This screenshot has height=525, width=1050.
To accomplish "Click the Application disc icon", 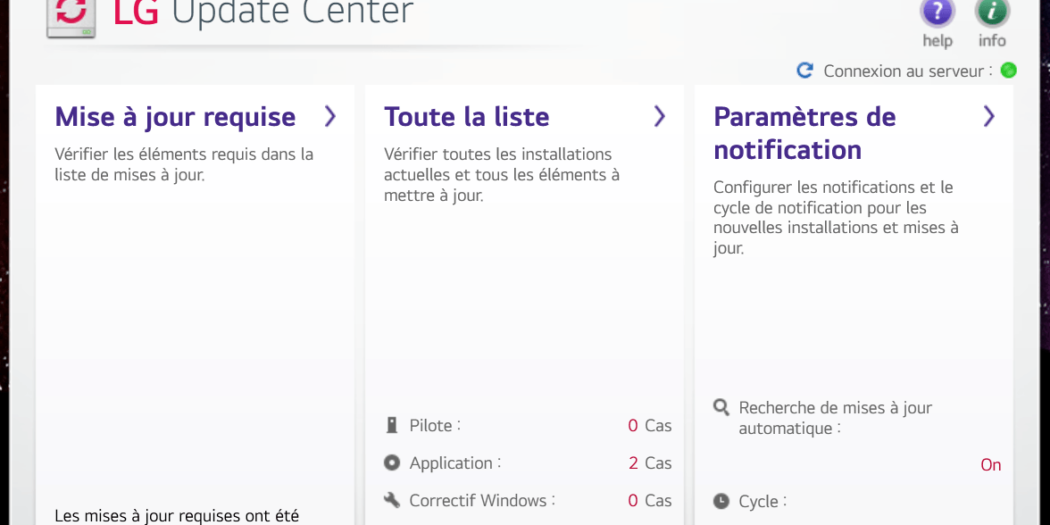I will 392,463.
